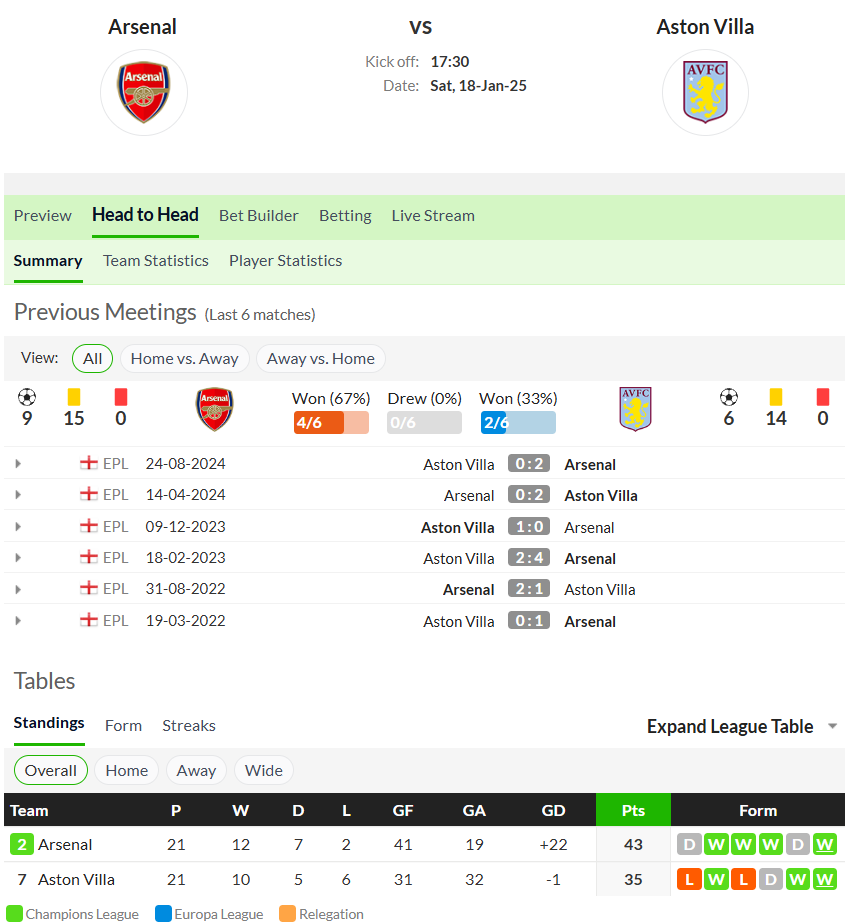Select the All view filter
The height and width of the screenshot is (922, 845).
(x=92, y=359)
